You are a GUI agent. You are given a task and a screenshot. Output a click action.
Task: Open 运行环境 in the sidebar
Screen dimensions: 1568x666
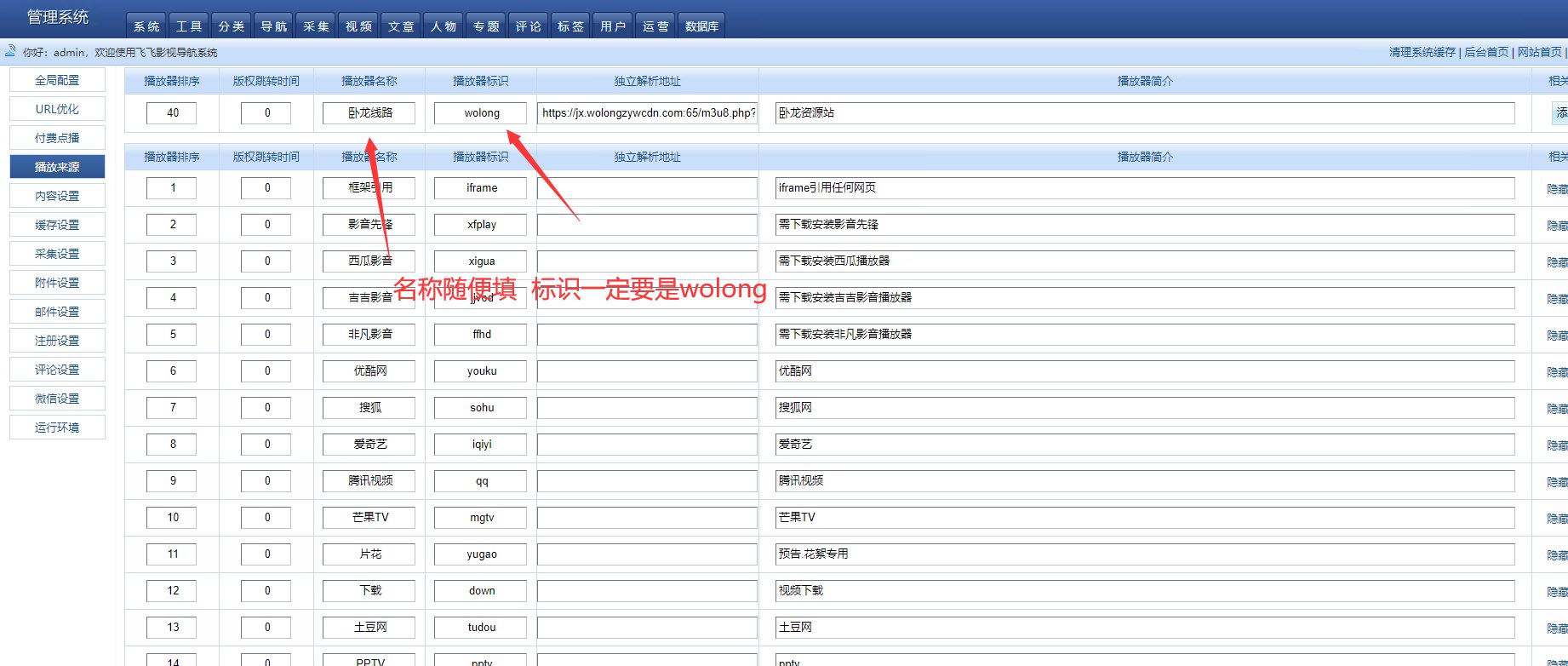[57, 428]
